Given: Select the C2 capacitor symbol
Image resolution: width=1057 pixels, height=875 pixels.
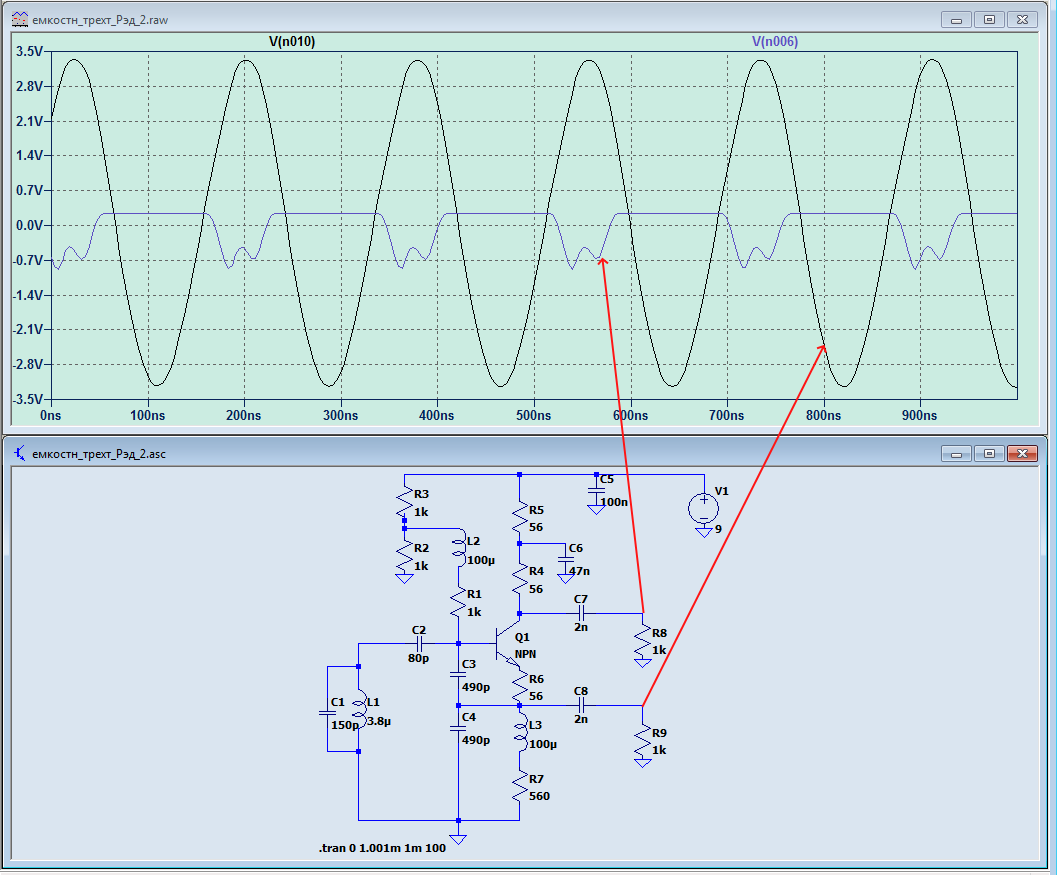Looking at the screenshot, I should (x=419, y=644).
